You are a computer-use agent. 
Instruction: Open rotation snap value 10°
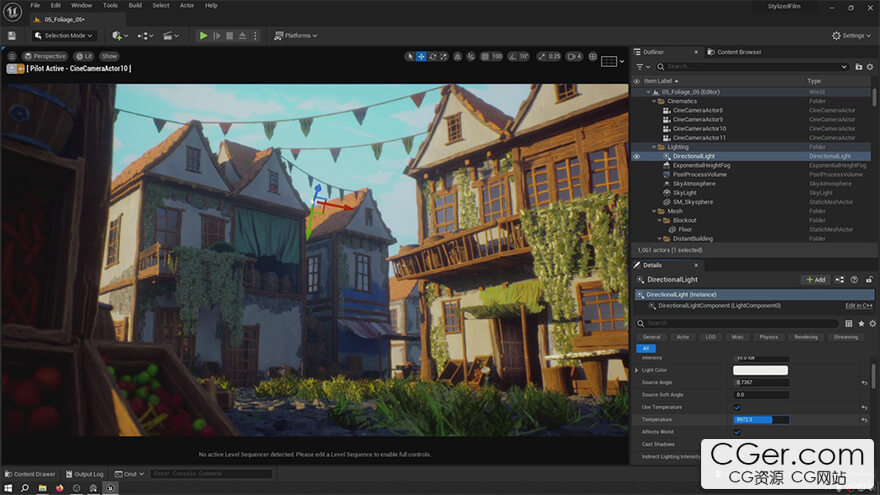[x=524, y=56]
